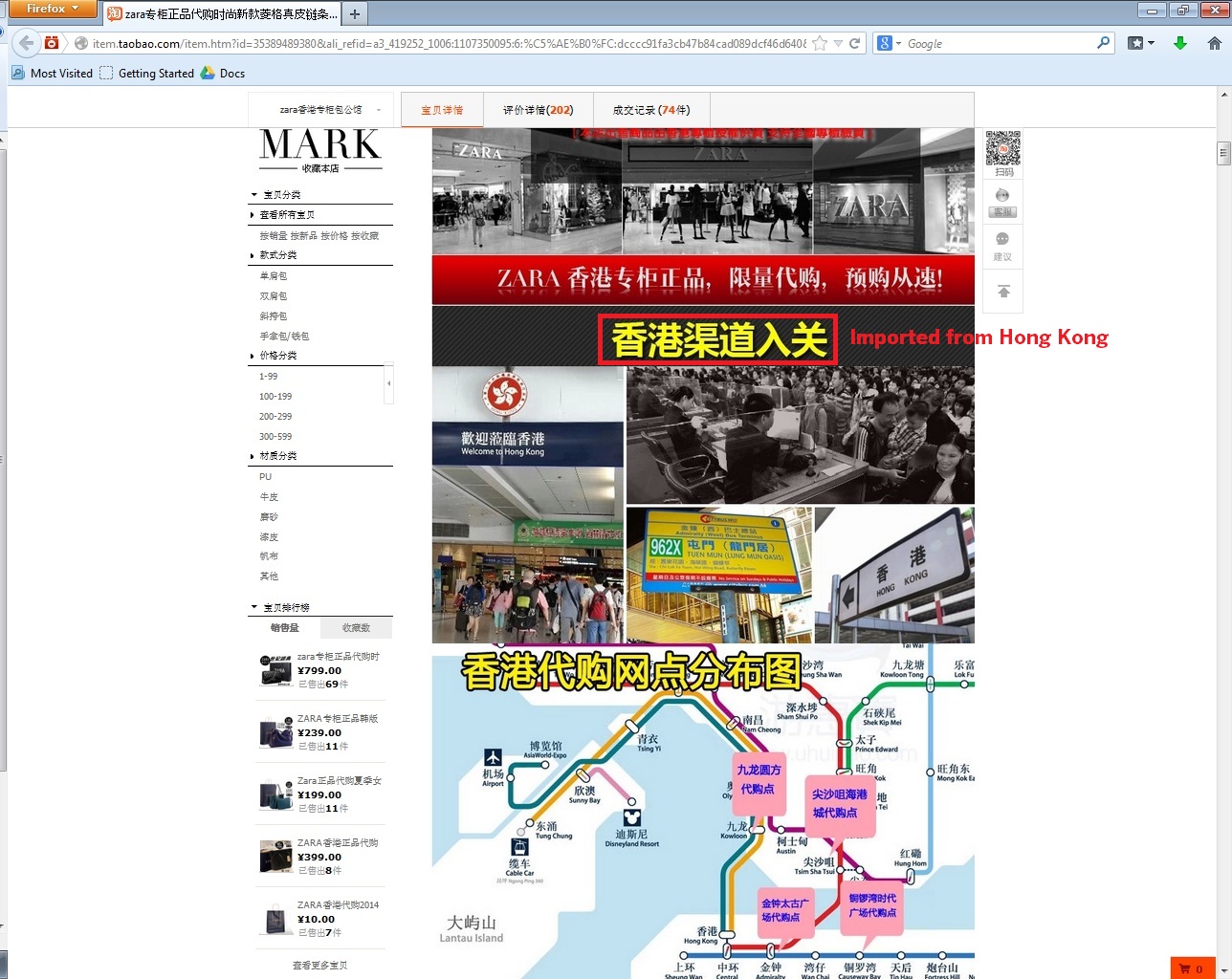1232x979 pixels.
Task: Switch to the 成交记录 (74件) tab
Action: [650, 110]
